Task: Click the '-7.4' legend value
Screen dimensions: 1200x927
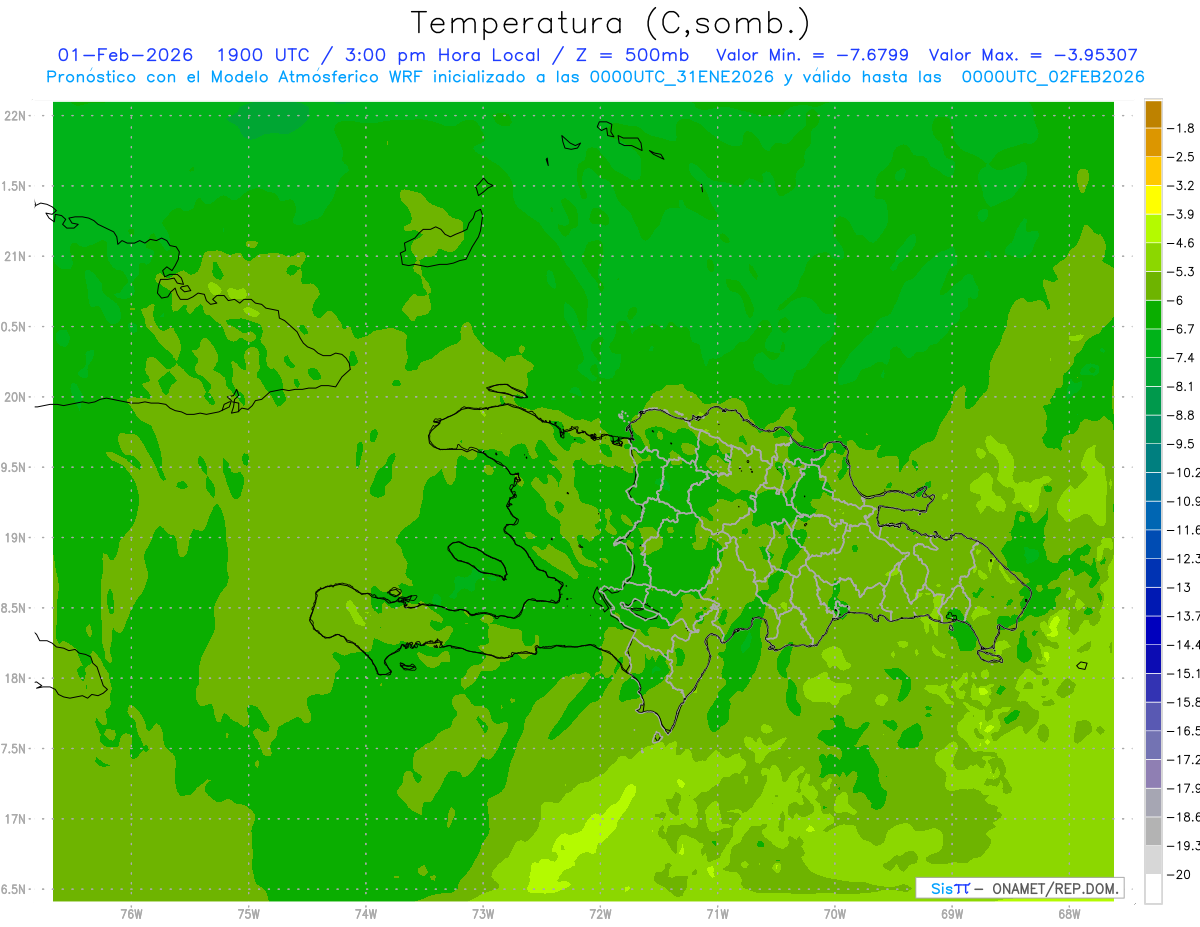Action: pyautogui.click(x=1180, y=358)
